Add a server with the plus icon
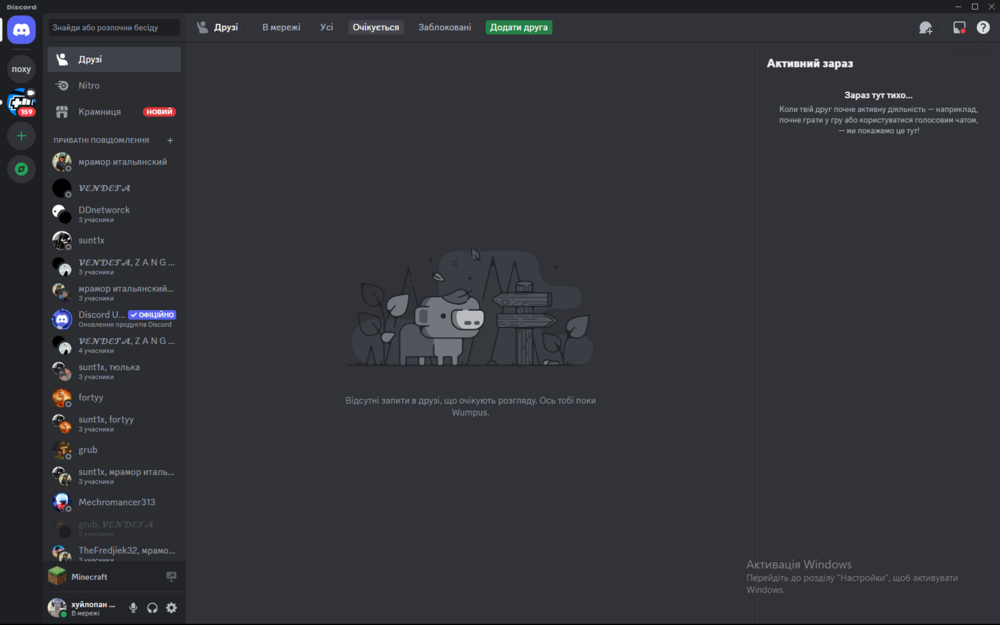 tap(21, 136)
